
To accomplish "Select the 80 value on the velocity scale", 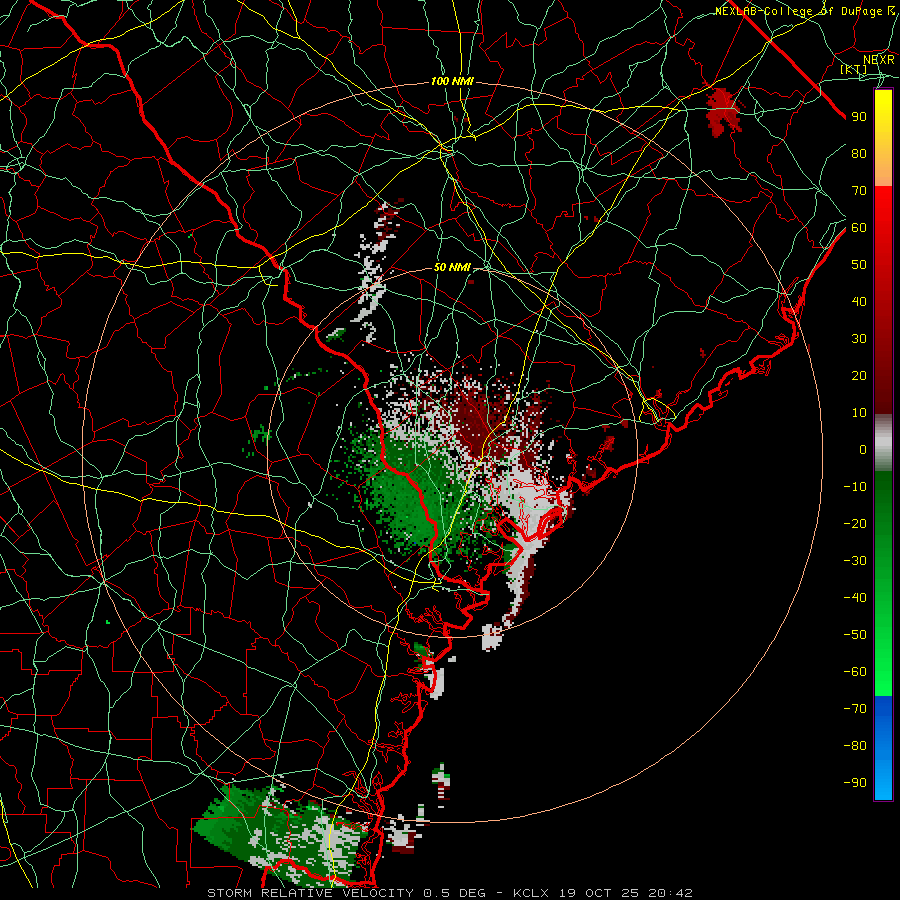I will 859,153.
